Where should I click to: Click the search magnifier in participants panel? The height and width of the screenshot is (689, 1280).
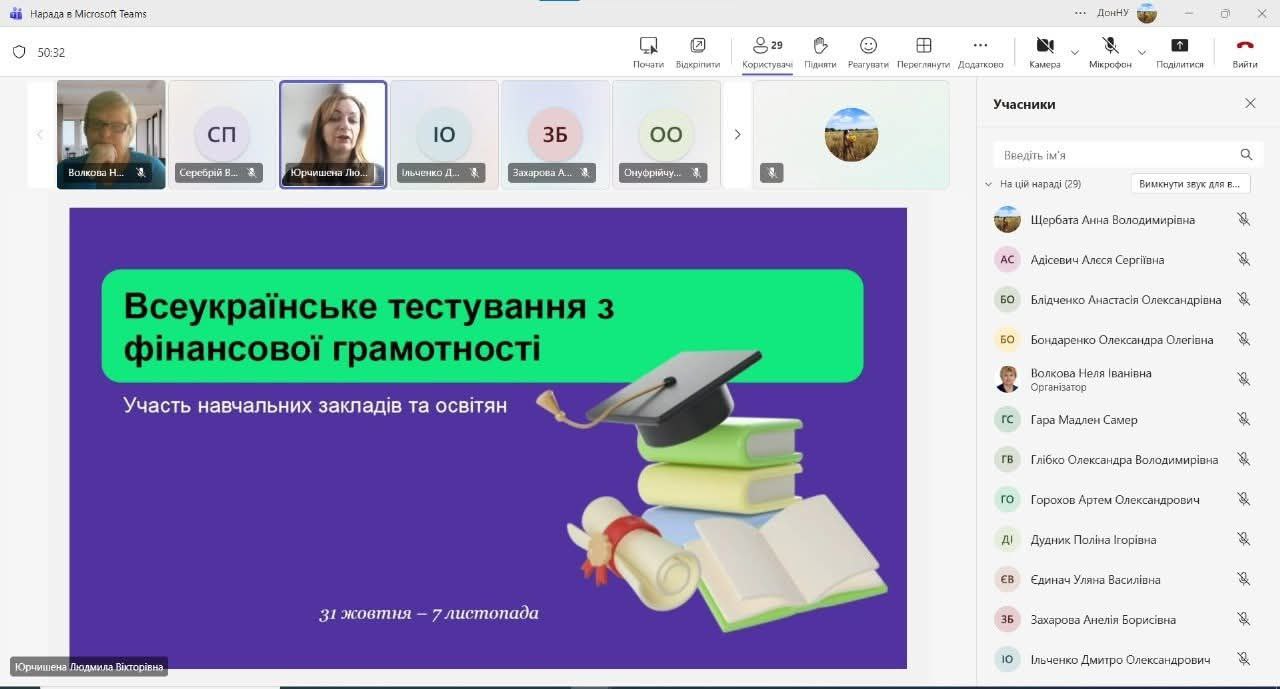(x=1246, y=155)
